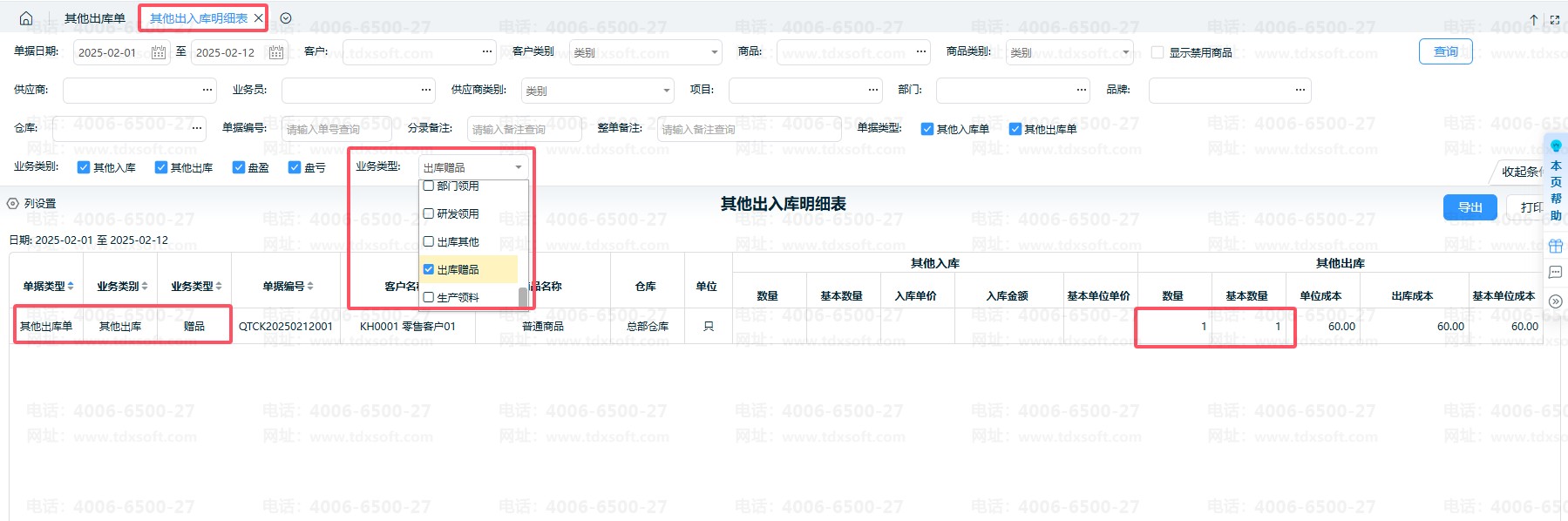Viewport: 1568px width, 521px height.
Task: Open the 供应商类别 dropdown
Action: (x=597, y=91)
